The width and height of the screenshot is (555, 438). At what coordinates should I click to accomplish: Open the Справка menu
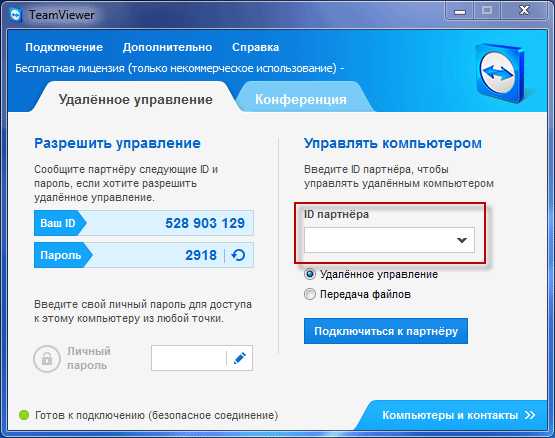256,47
